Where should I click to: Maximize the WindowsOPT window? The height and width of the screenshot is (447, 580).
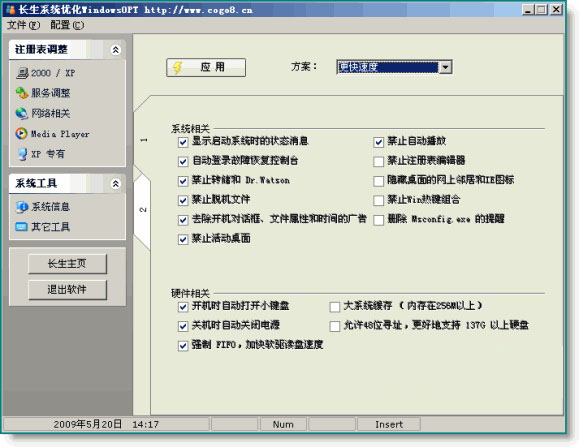pyautogui.click(x=541, y=10)
